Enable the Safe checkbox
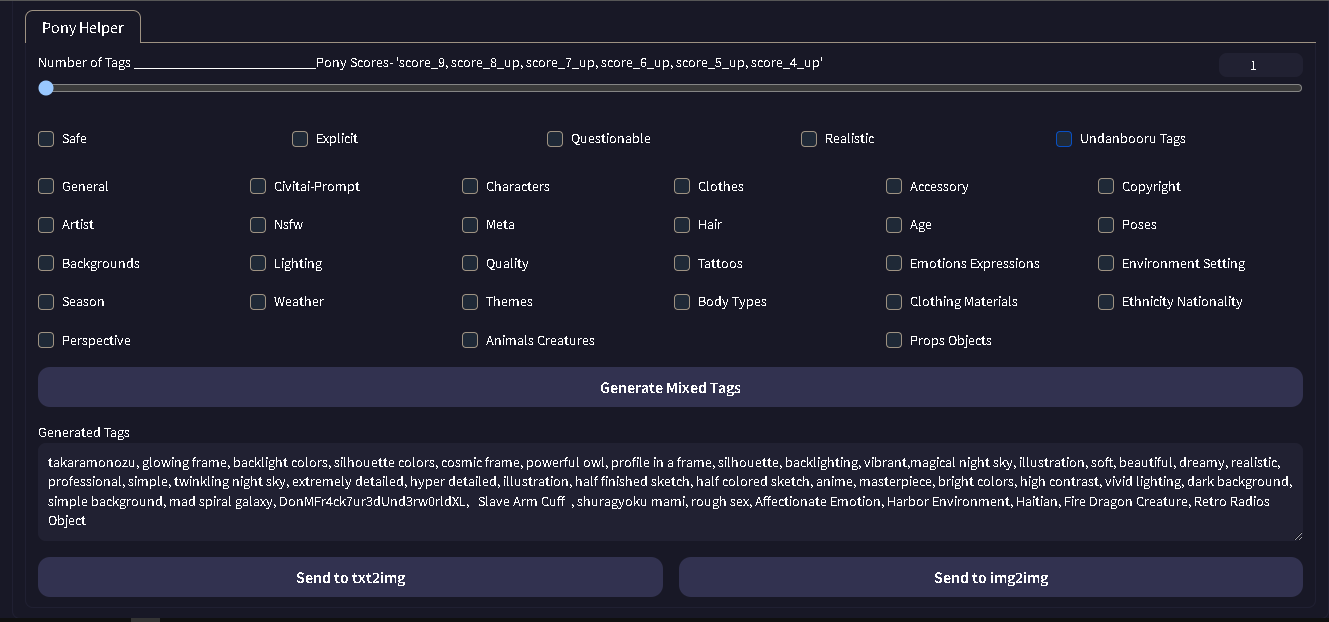This screenshot has height=622, width=1329. pos(46,139)
